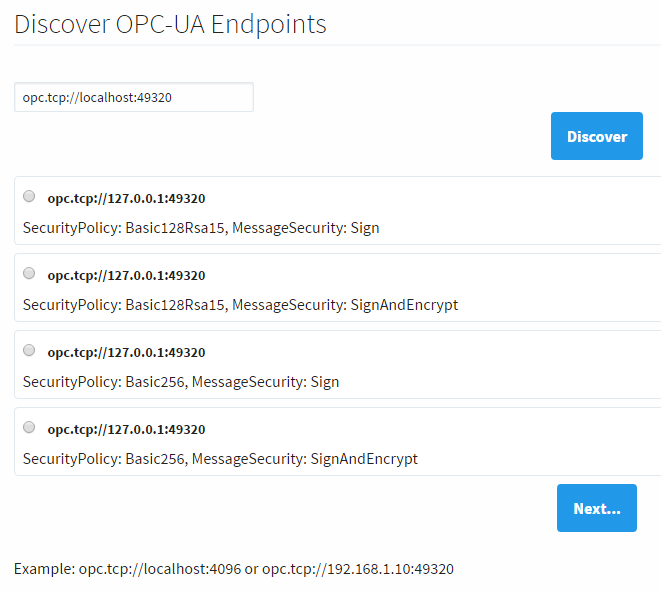Click endpoint URL label above Basic256 SignAndEncrypt
Screen dimensions: 661x592
[x=126, y=429]
